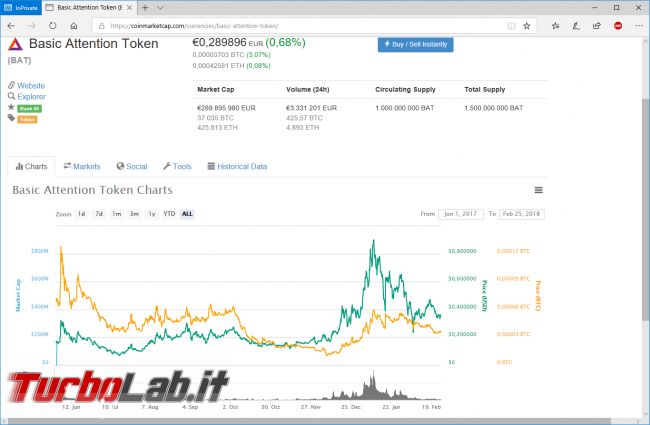Show tab previews dropdown chevron
650x425 pixels.
tap(160, 7)
